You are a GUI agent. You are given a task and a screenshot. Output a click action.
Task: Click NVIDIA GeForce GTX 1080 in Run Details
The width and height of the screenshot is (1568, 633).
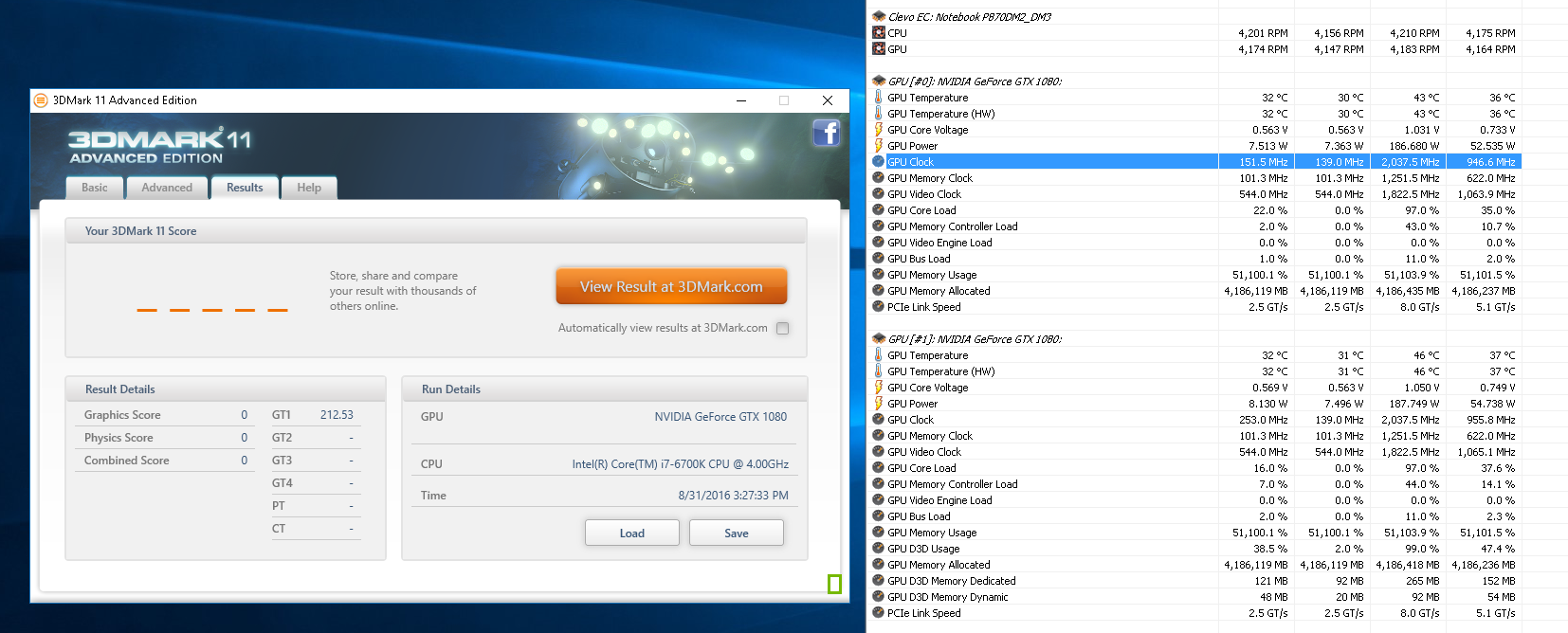click(720, 417)
